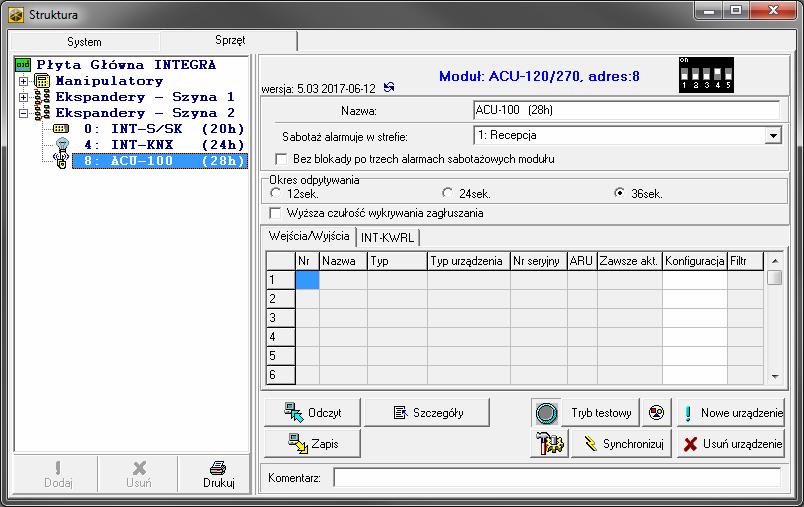This screenshot has width=804, height=507.
Task: Select the 12sek. polling period
Action: (275, 193)
